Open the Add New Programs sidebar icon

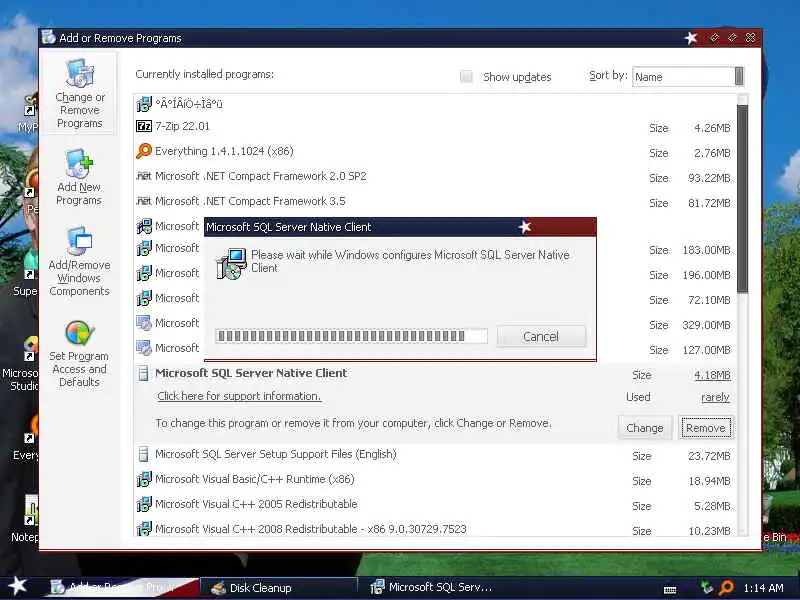(x=80, y=164)
